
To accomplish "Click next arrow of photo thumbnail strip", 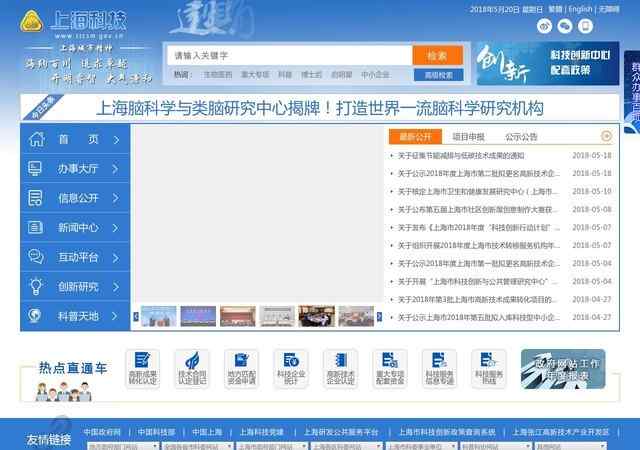I will (x=379, y=316).
